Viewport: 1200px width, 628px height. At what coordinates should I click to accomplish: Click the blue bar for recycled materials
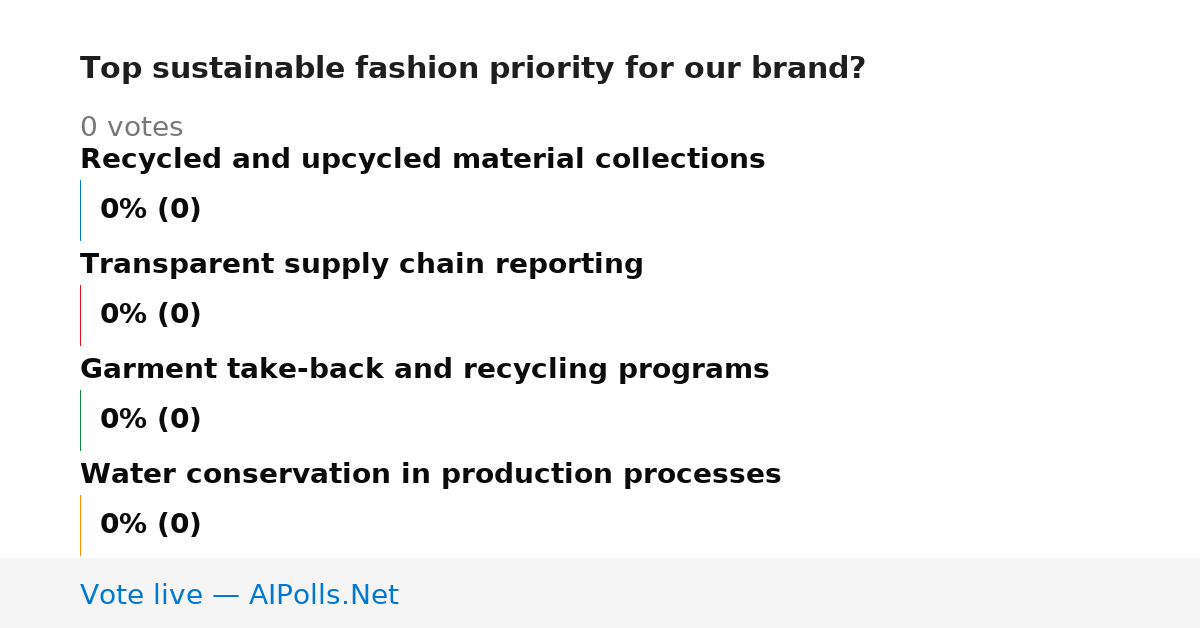(80, 210)
